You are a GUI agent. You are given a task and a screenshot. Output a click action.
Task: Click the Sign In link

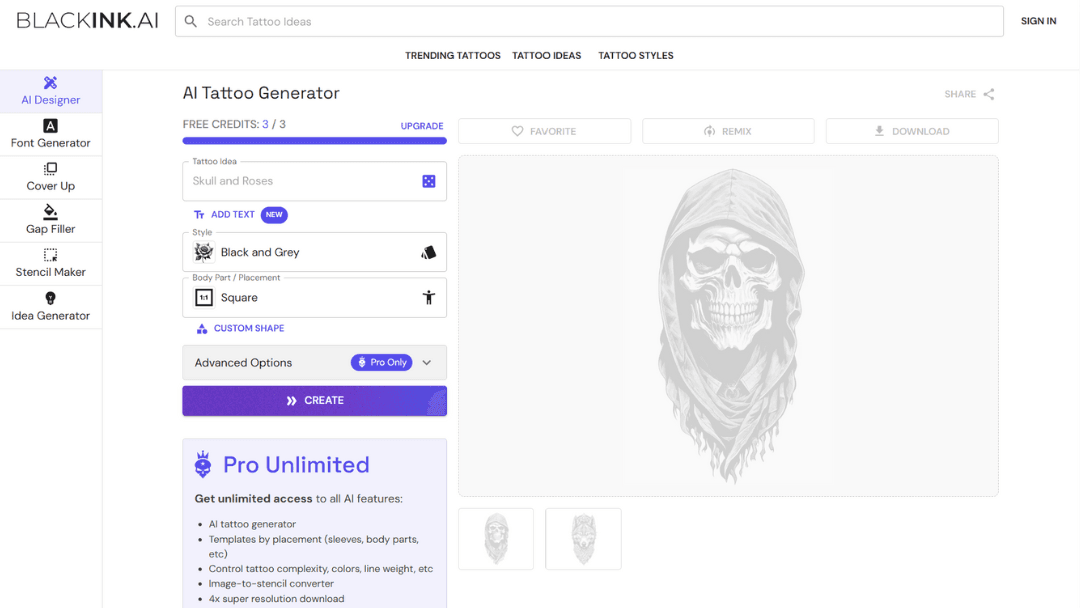[x=1038, y=21]
